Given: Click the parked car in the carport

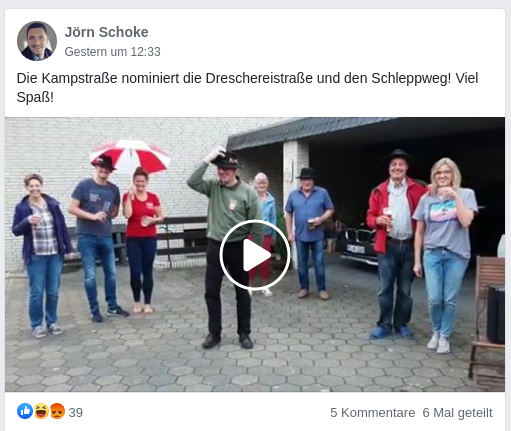Looking at the screenshot, I should [x=359, y=243].
